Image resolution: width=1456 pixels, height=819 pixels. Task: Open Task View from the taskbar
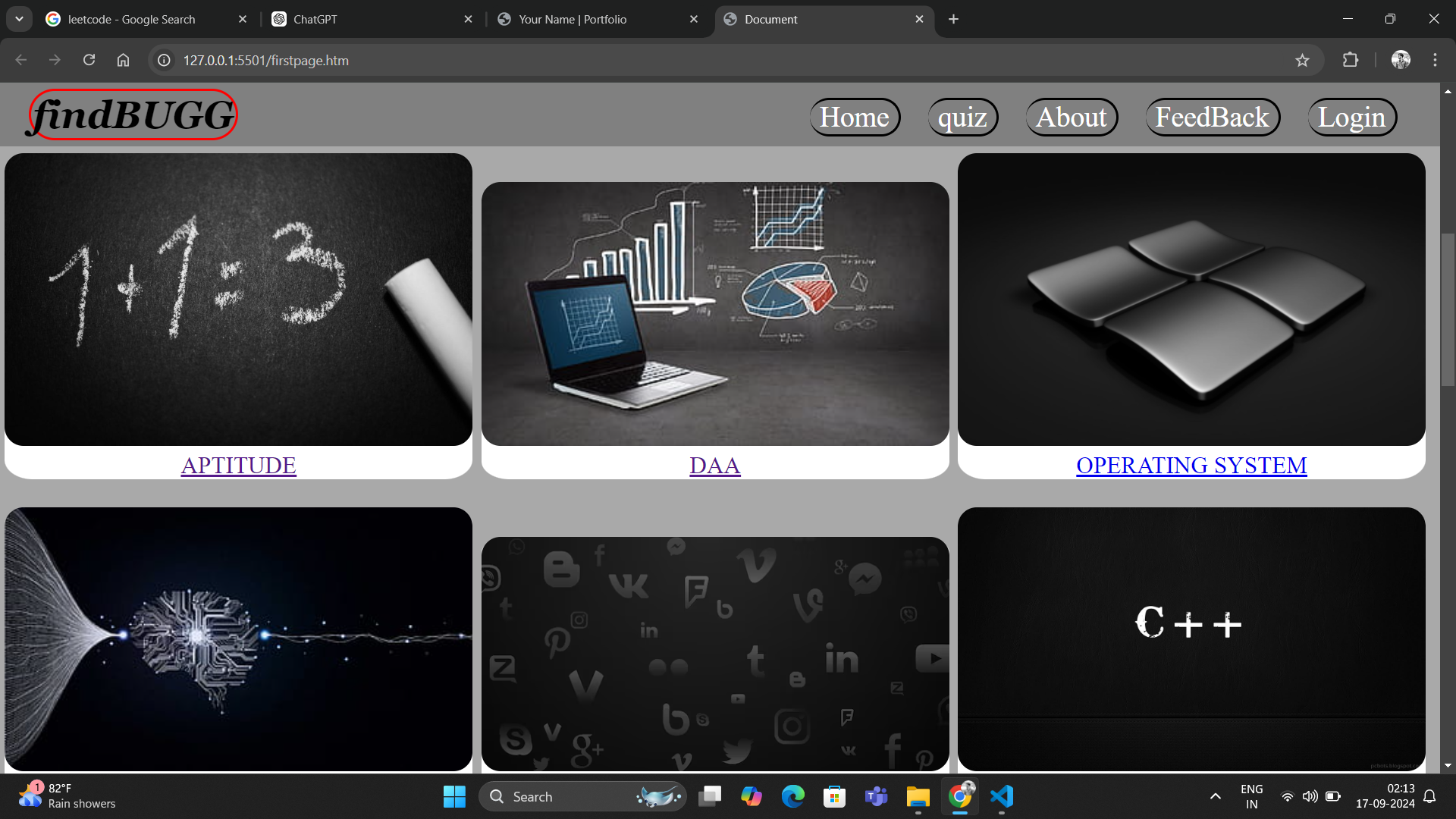(710, 796)
